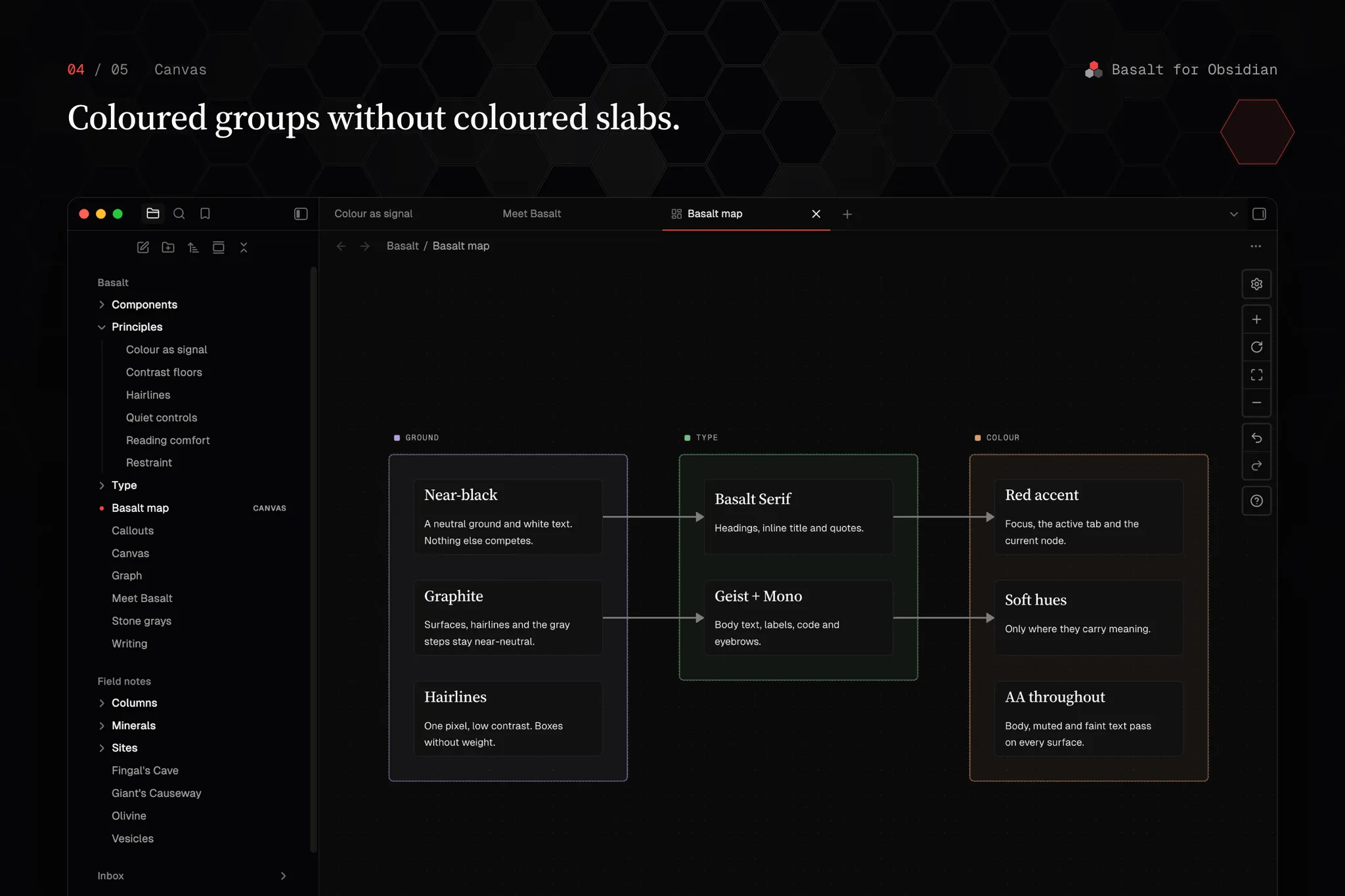
Task: Expand the Sites folder
Action: (102, 748)
